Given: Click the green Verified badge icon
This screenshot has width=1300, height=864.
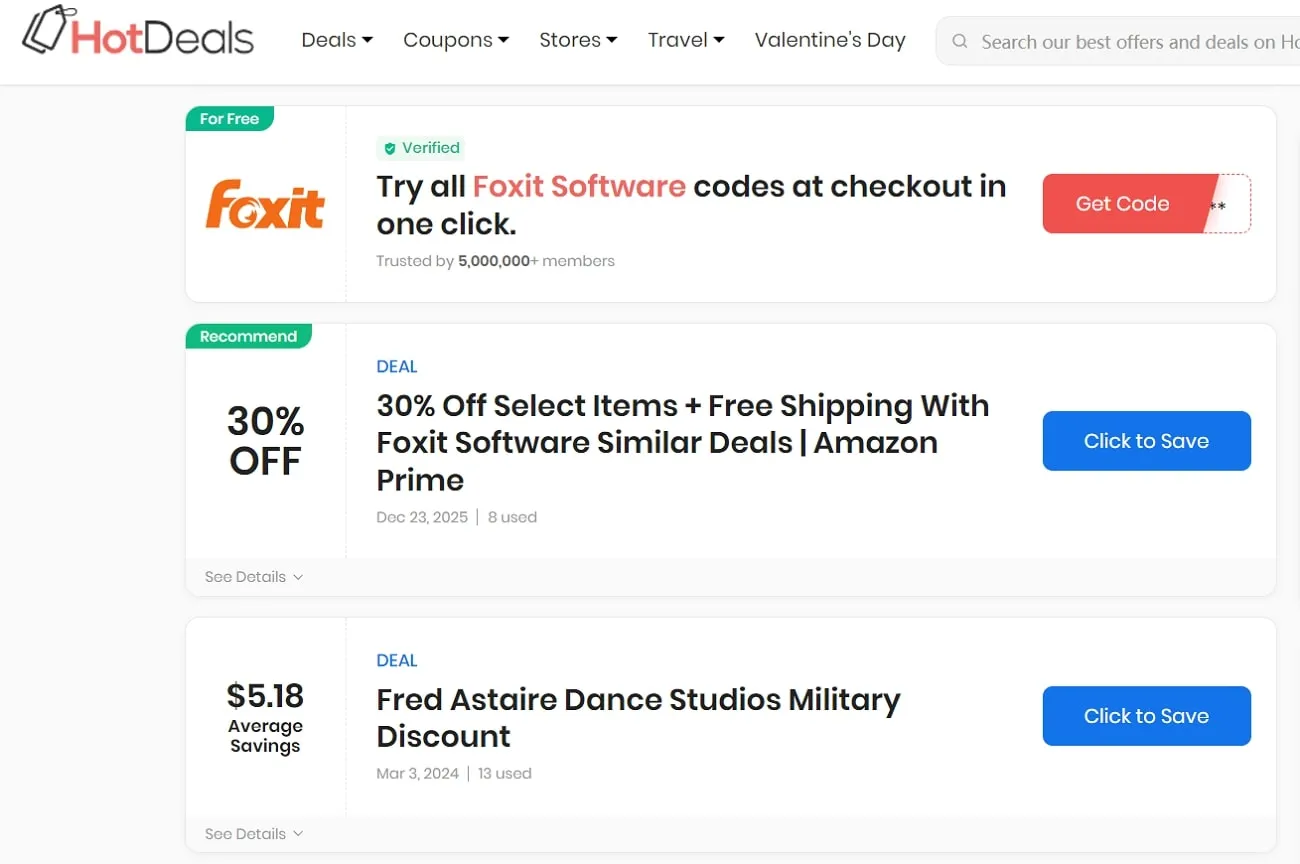Looking at the screenshot, I should [x=389, y=148].
